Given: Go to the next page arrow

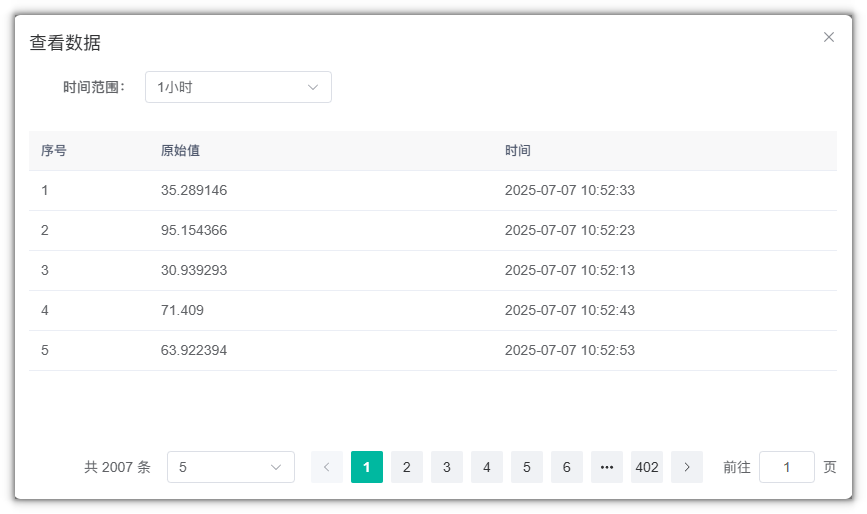Looking at the screenshot, I should point(687,467).
